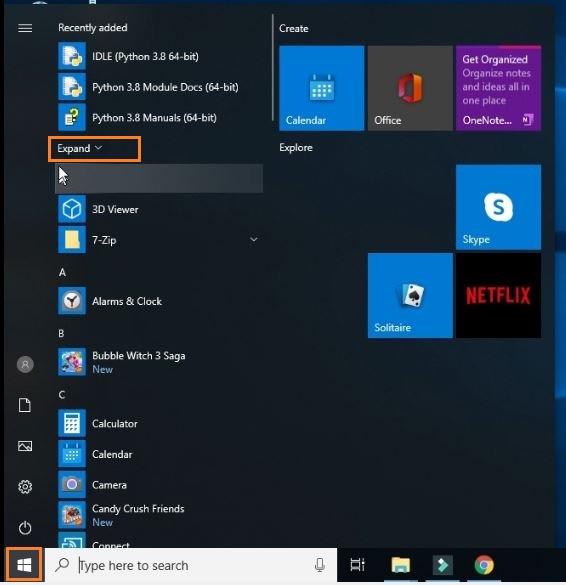566x585 pixels.
Task: Click the Candy Crush Friends label
Action: 138,509
